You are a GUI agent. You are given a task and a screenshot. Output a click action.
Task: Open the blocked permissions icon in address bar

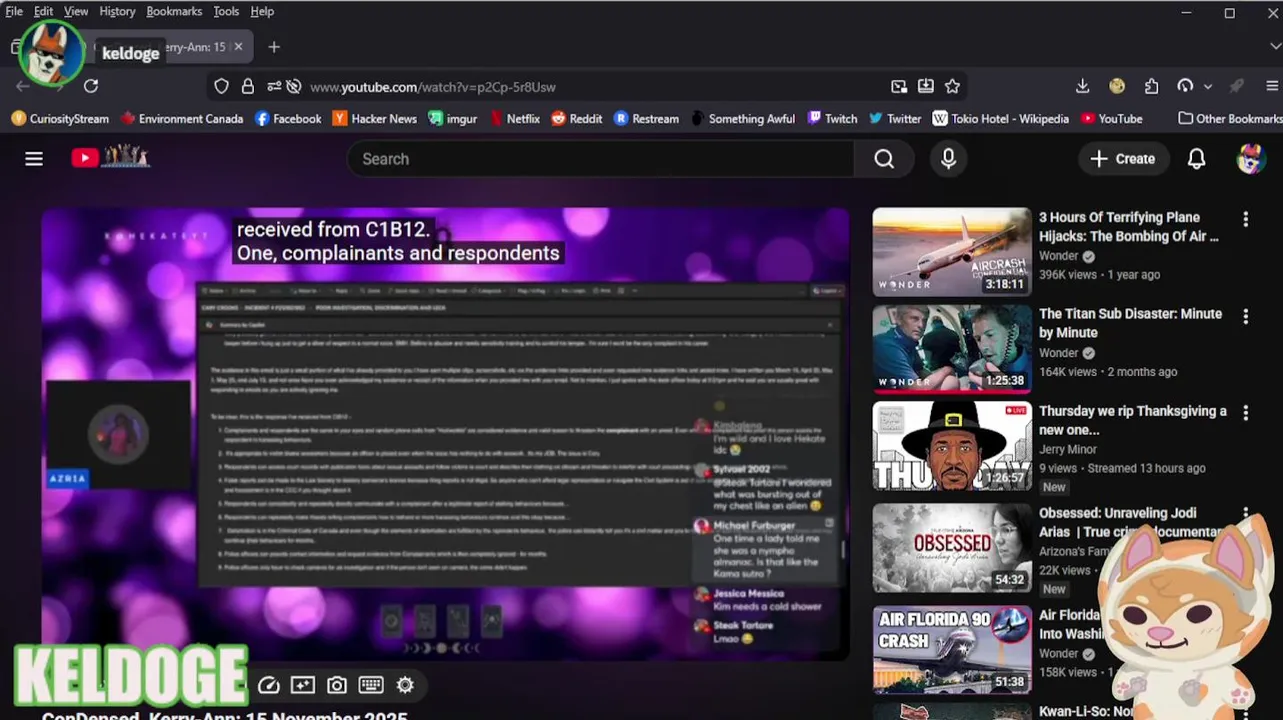[293, 87]
